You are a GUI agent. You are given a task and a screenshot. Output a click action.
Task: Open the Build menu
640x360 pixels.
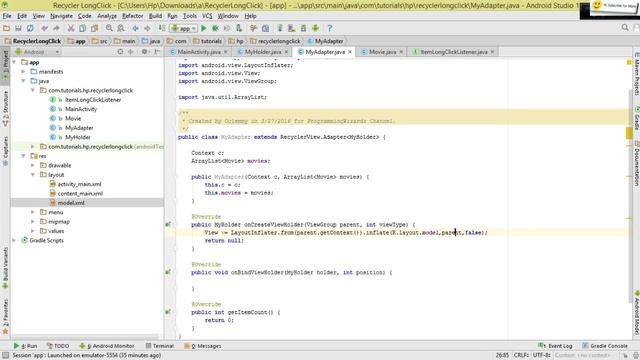(155, 16)
